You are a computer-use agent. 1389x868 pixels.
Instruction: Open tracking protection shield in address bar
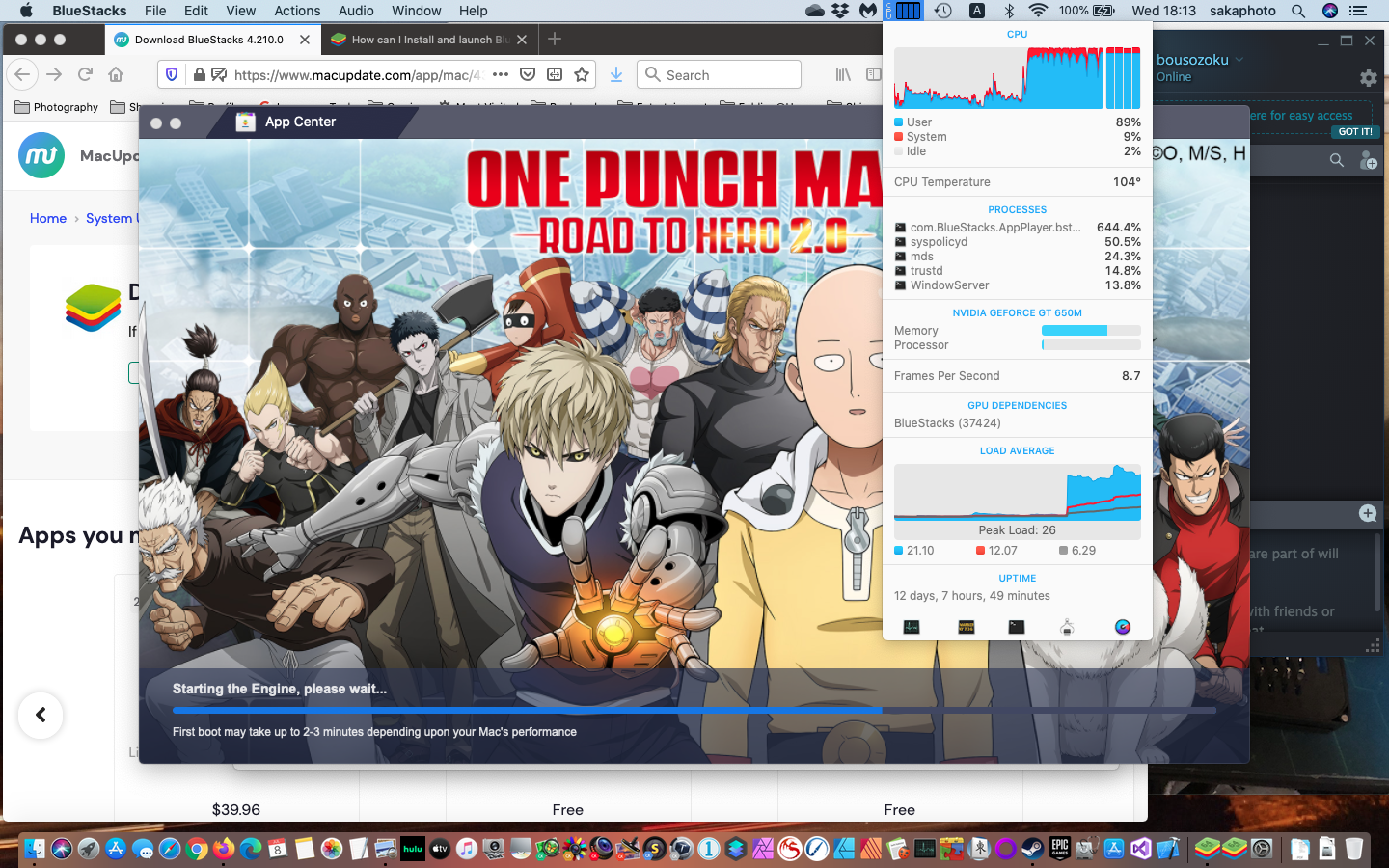[173, 74]
